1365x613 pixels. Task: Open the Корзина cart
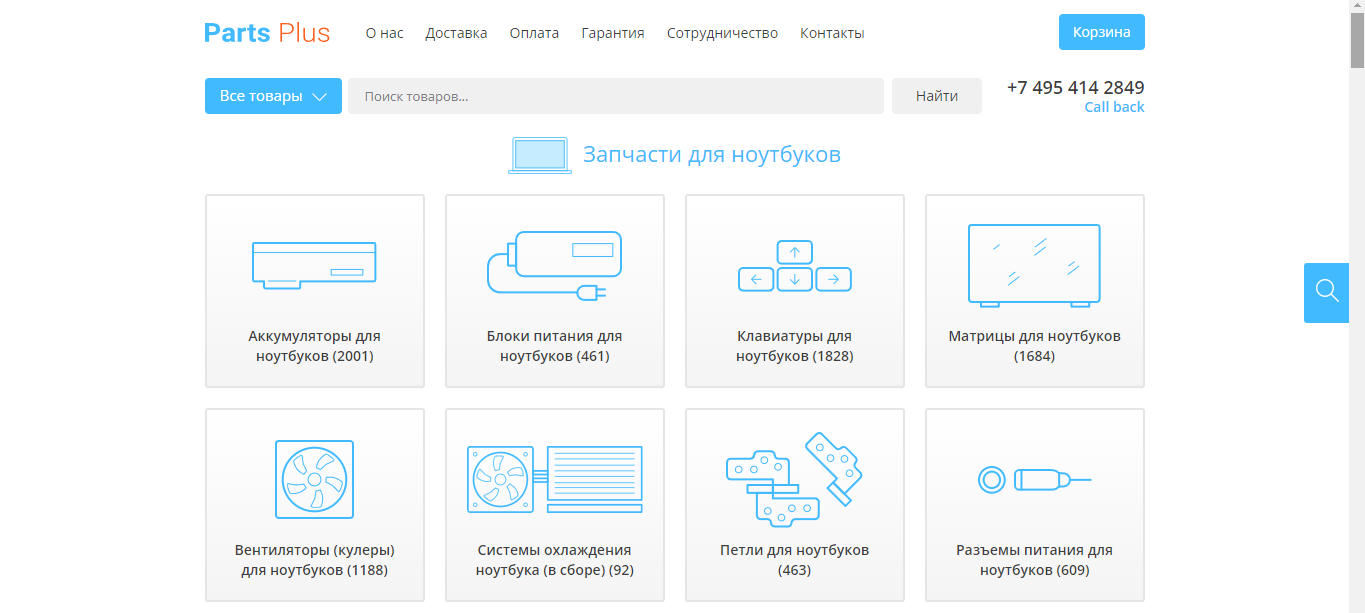(1101, 31)
